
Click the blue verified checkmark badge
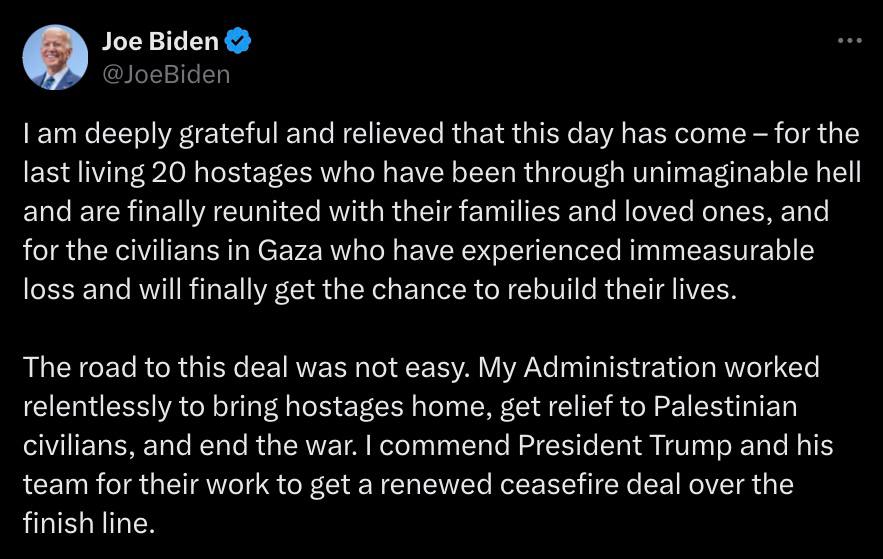click(238, 42)
